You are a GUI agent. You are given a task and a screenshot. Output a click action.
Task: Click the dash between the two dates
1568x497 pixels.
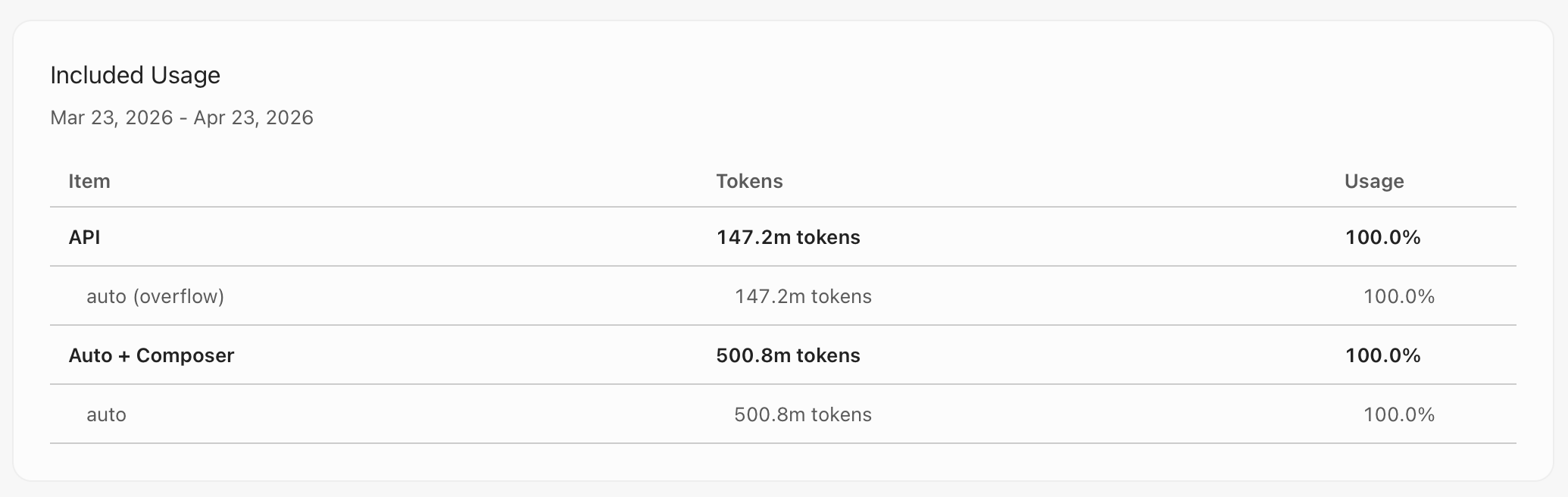(x=183, y=118)
